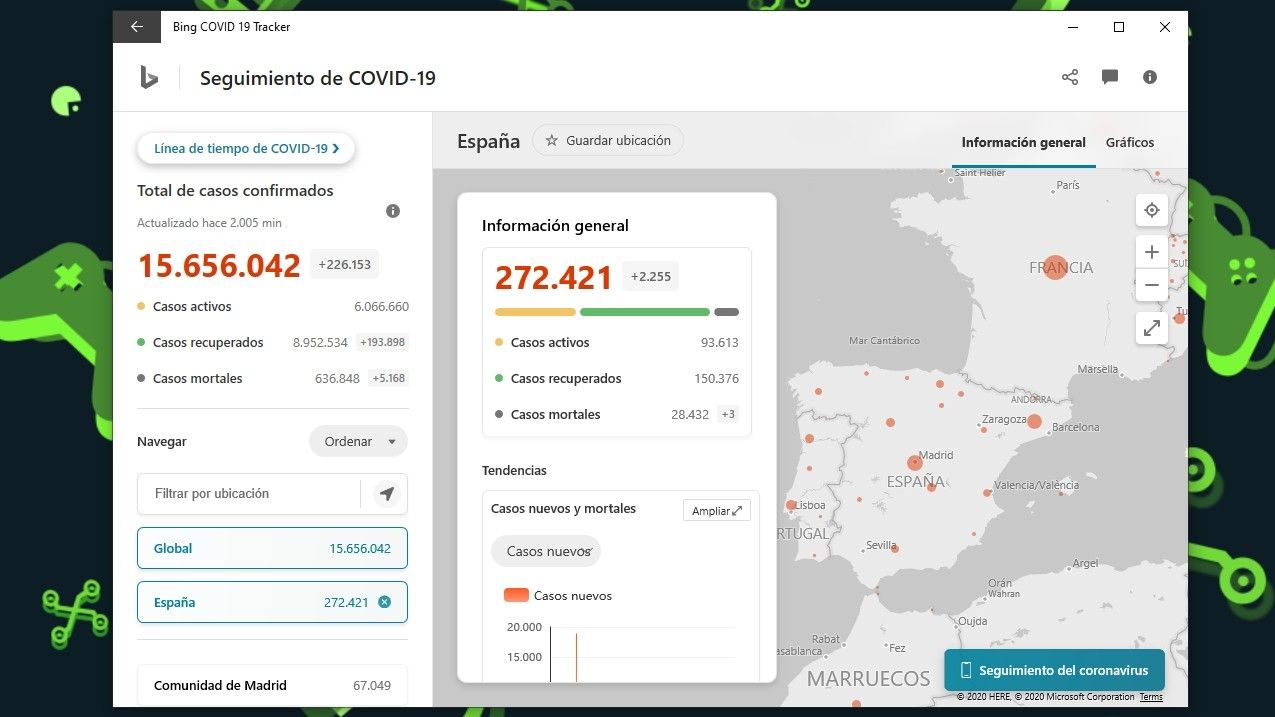Click Actualizado hace 2.005 min text
Image resolution: width=1275 pixels, height=717 pixels.
point(209,223)
